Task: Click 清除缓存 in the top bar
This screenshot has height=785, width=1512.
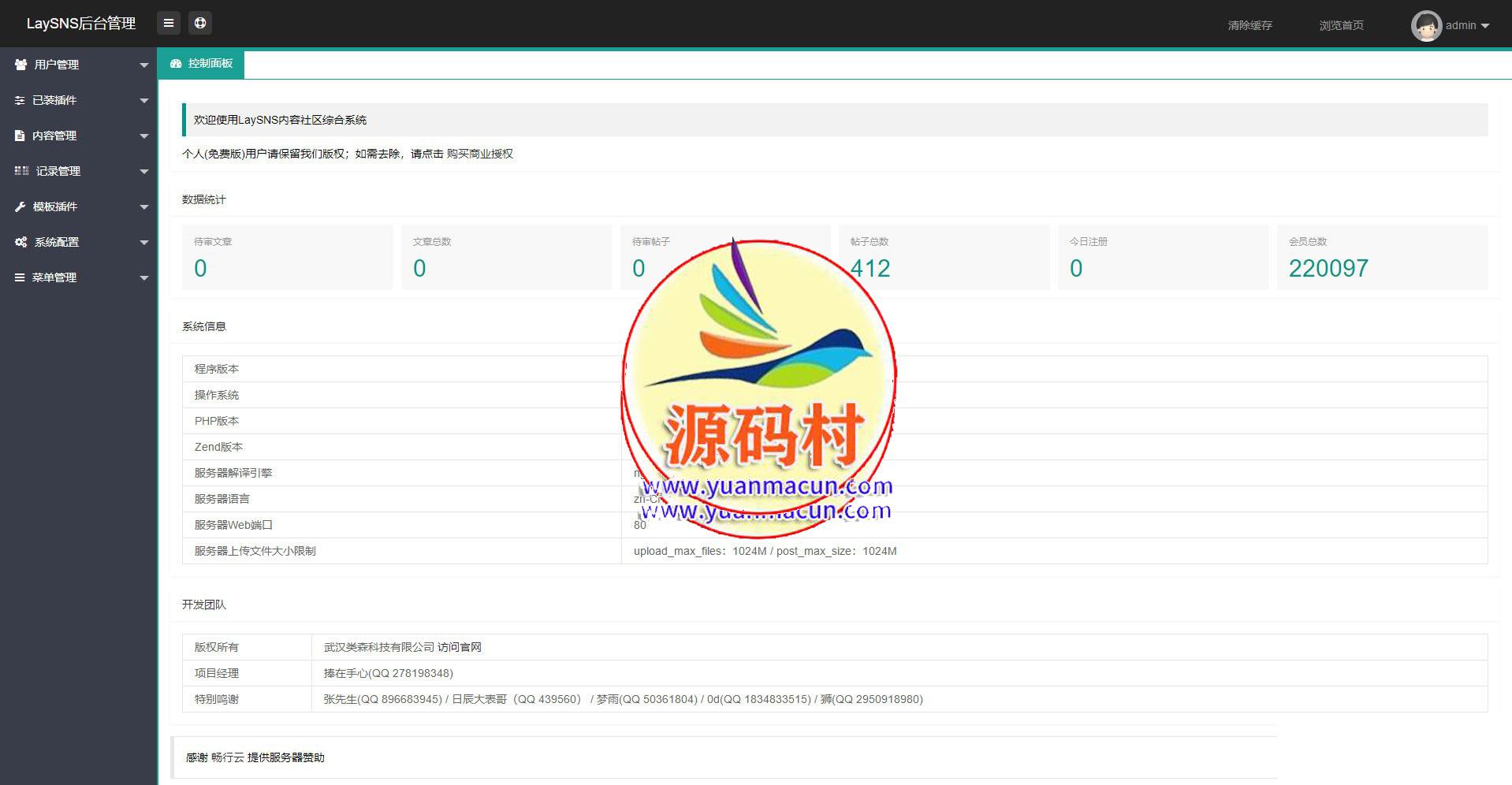Action: pos(1249,25)
